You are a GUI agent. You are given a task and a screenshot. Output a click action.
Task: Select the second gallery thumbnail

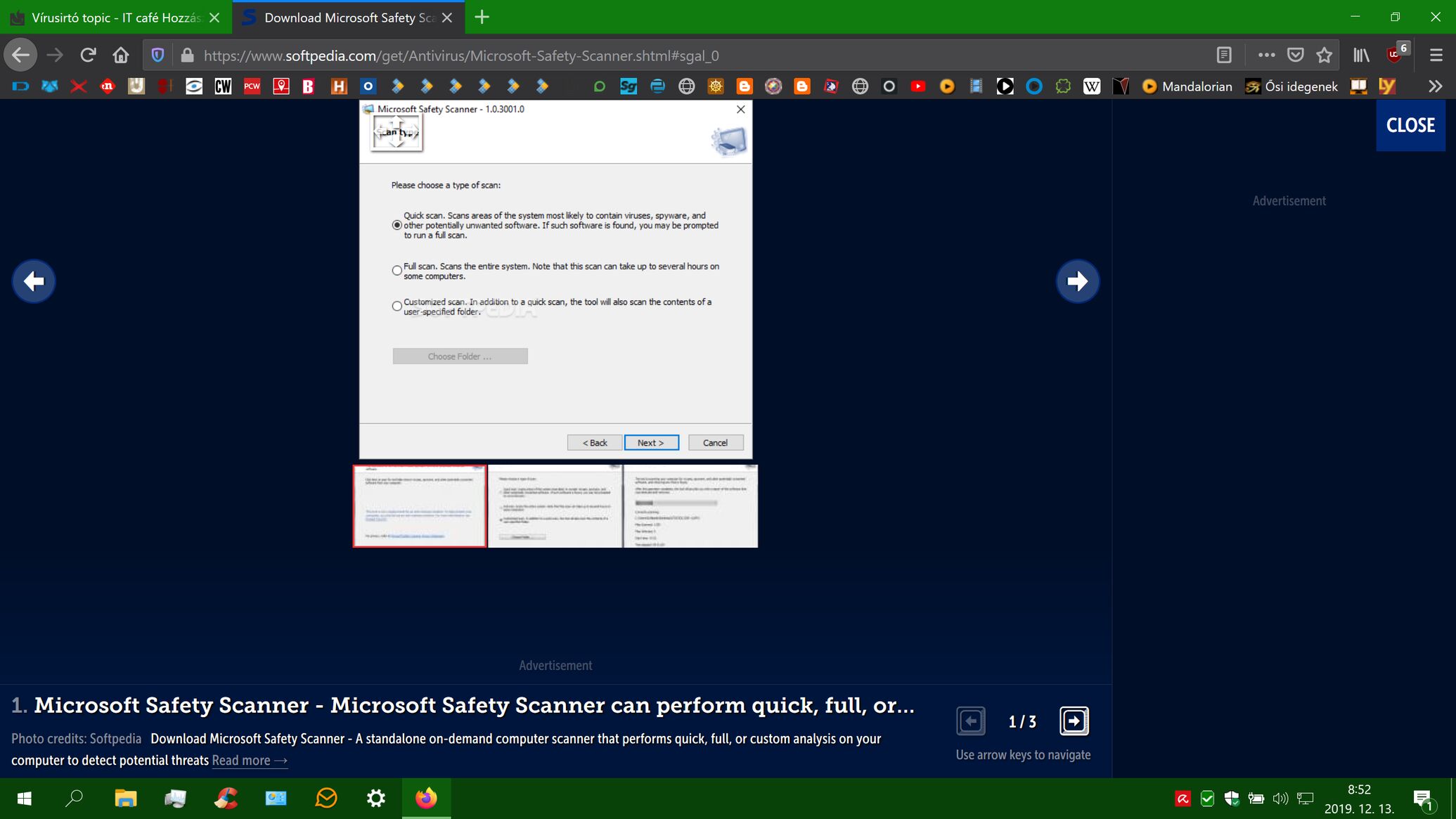coord(555,505)
